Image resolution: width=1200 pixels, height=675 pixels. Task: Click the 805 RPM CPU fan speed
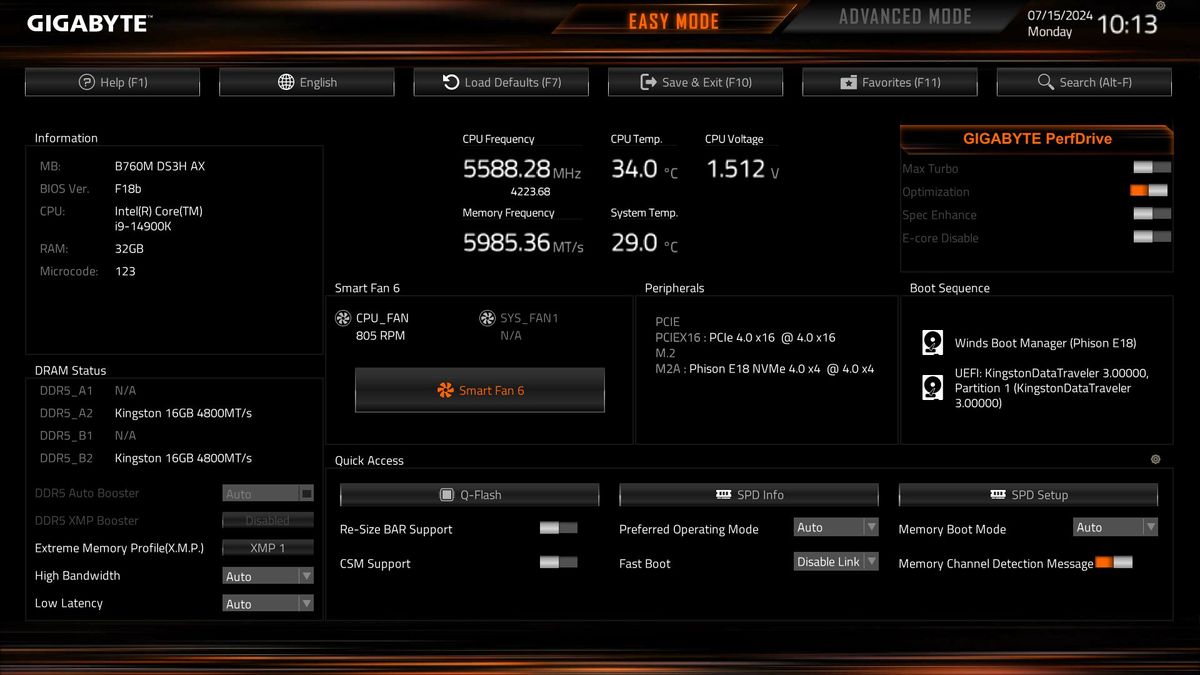click(x=380, y=336)
